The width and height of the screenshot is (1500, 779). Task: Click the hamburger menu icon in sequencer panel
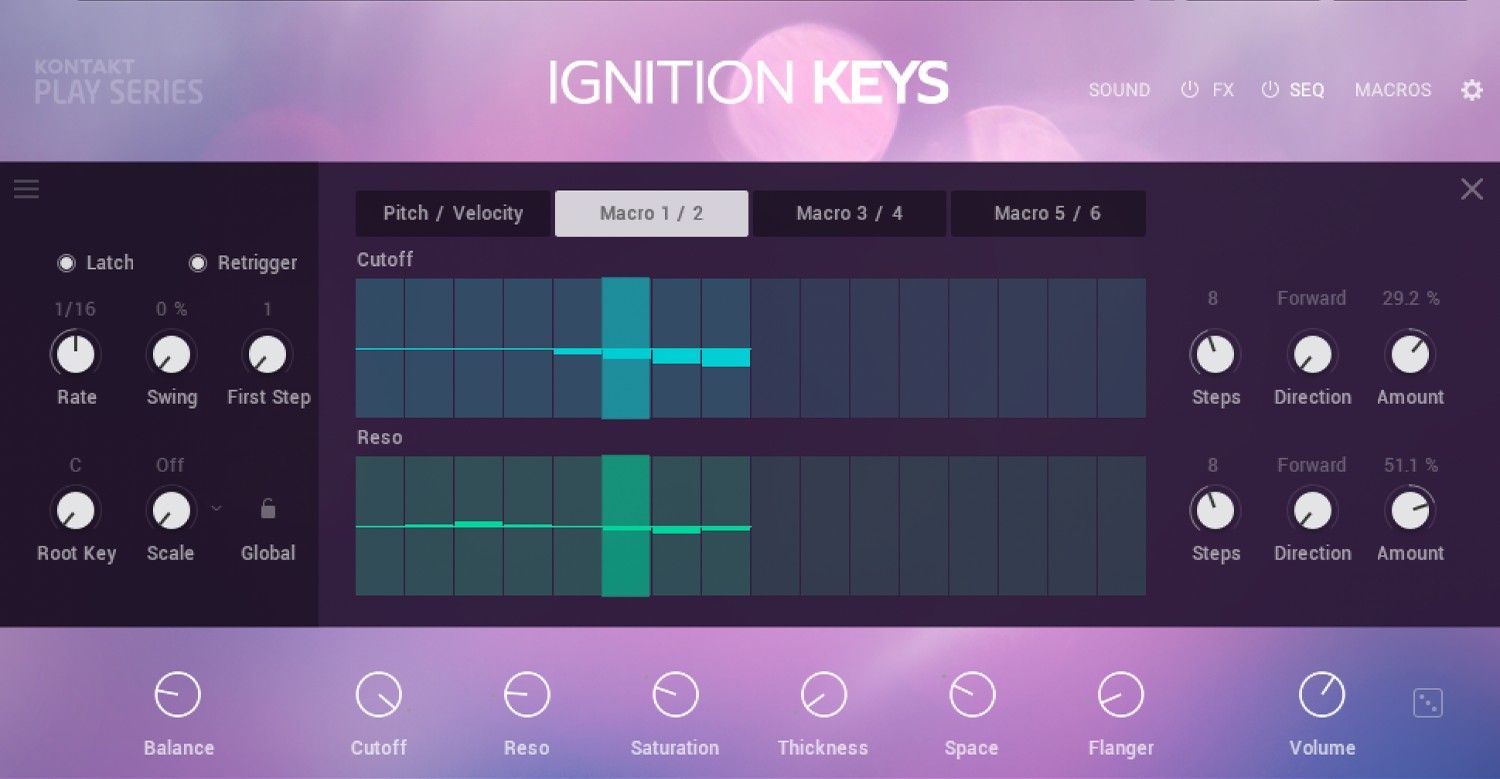click(x=27, y=189)
